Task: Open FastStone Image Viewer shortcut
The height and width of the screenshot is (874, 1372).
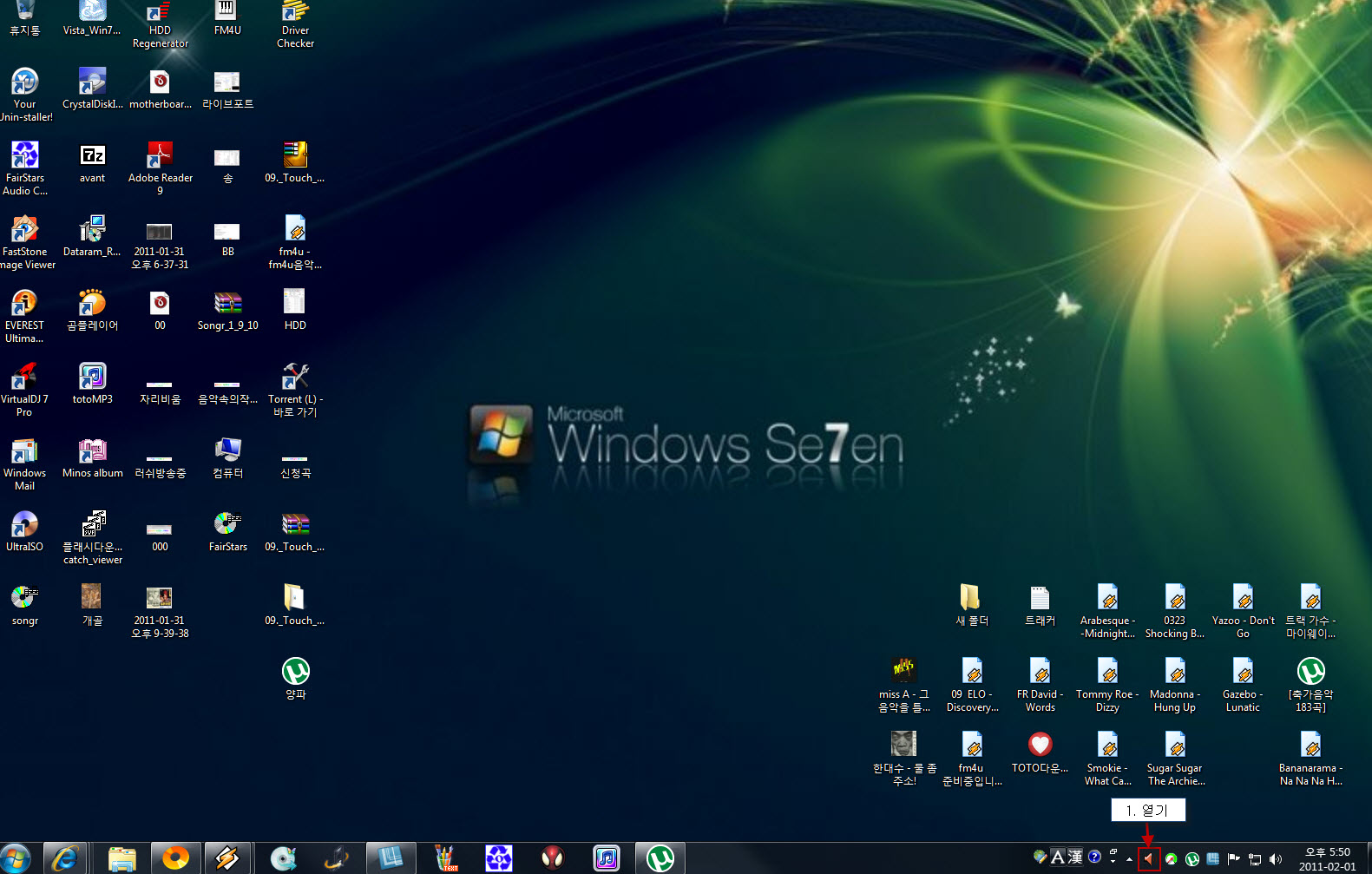Action: point(25,242)
